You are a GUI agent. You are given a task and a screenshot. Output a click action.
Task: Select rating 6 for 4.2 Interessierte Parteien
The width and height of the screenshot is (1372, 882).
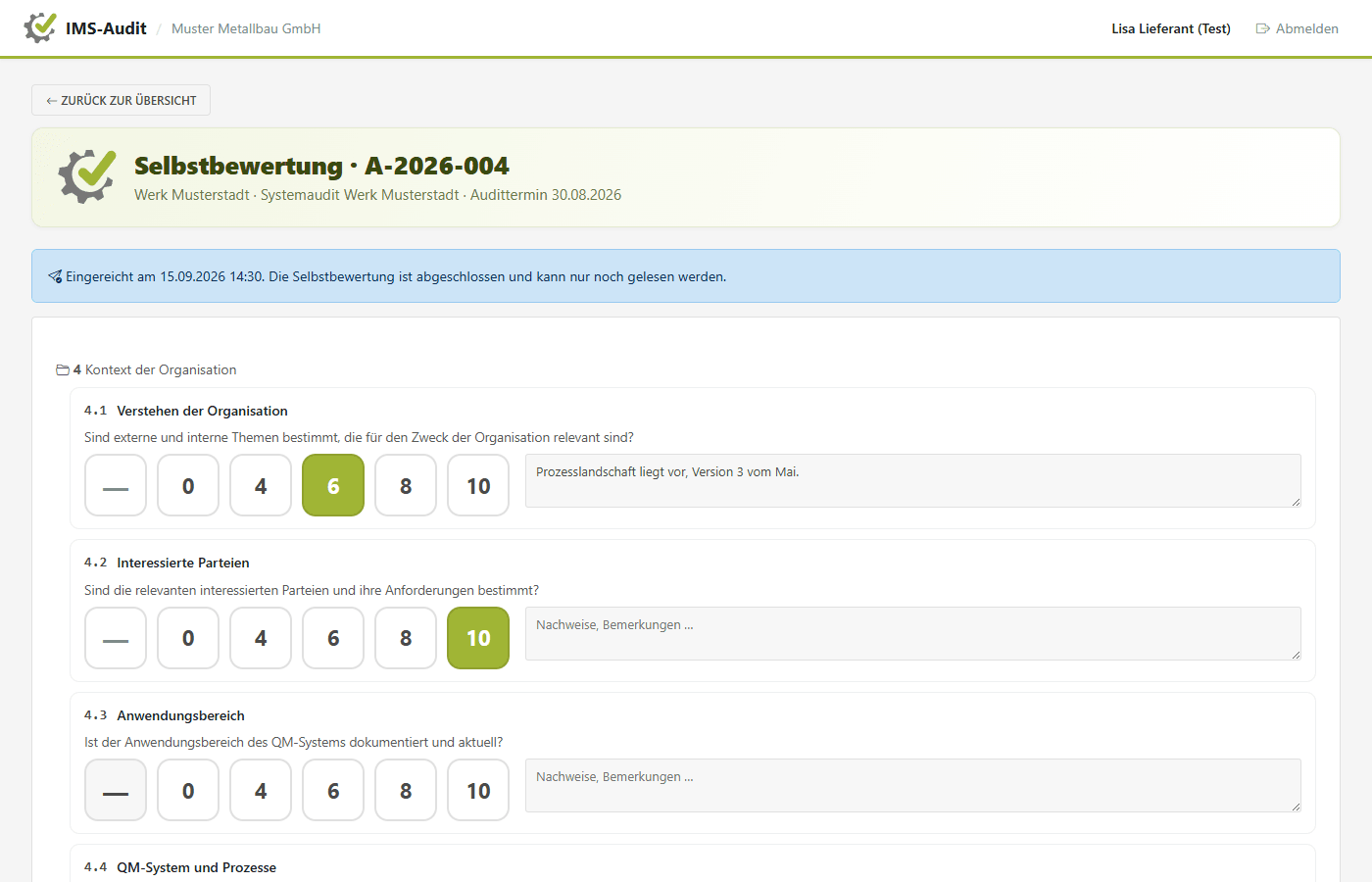click(333, 638)
